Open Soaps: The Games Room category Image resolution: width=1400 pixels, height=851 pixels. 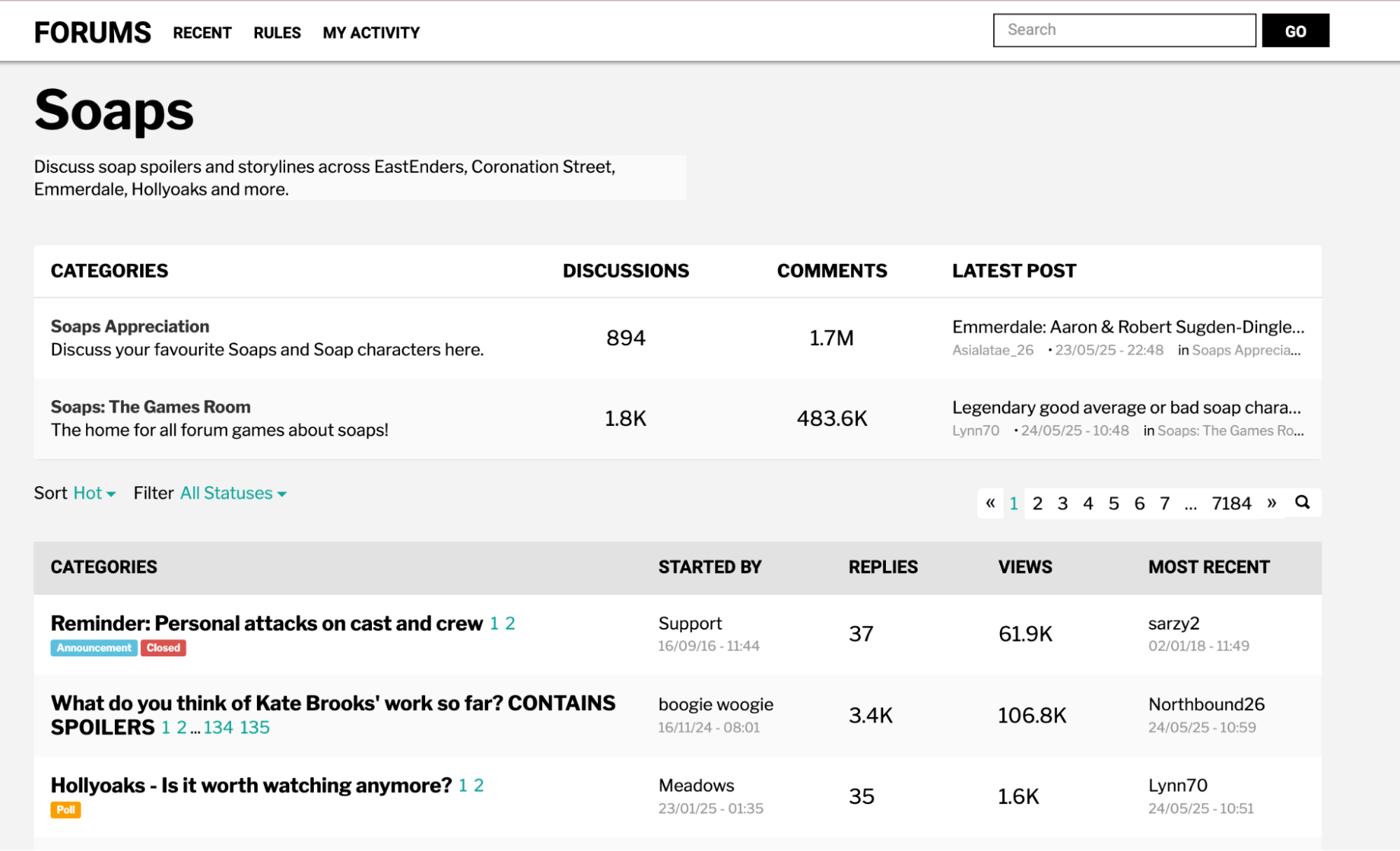pyautogui.click(x=151, y=407)
